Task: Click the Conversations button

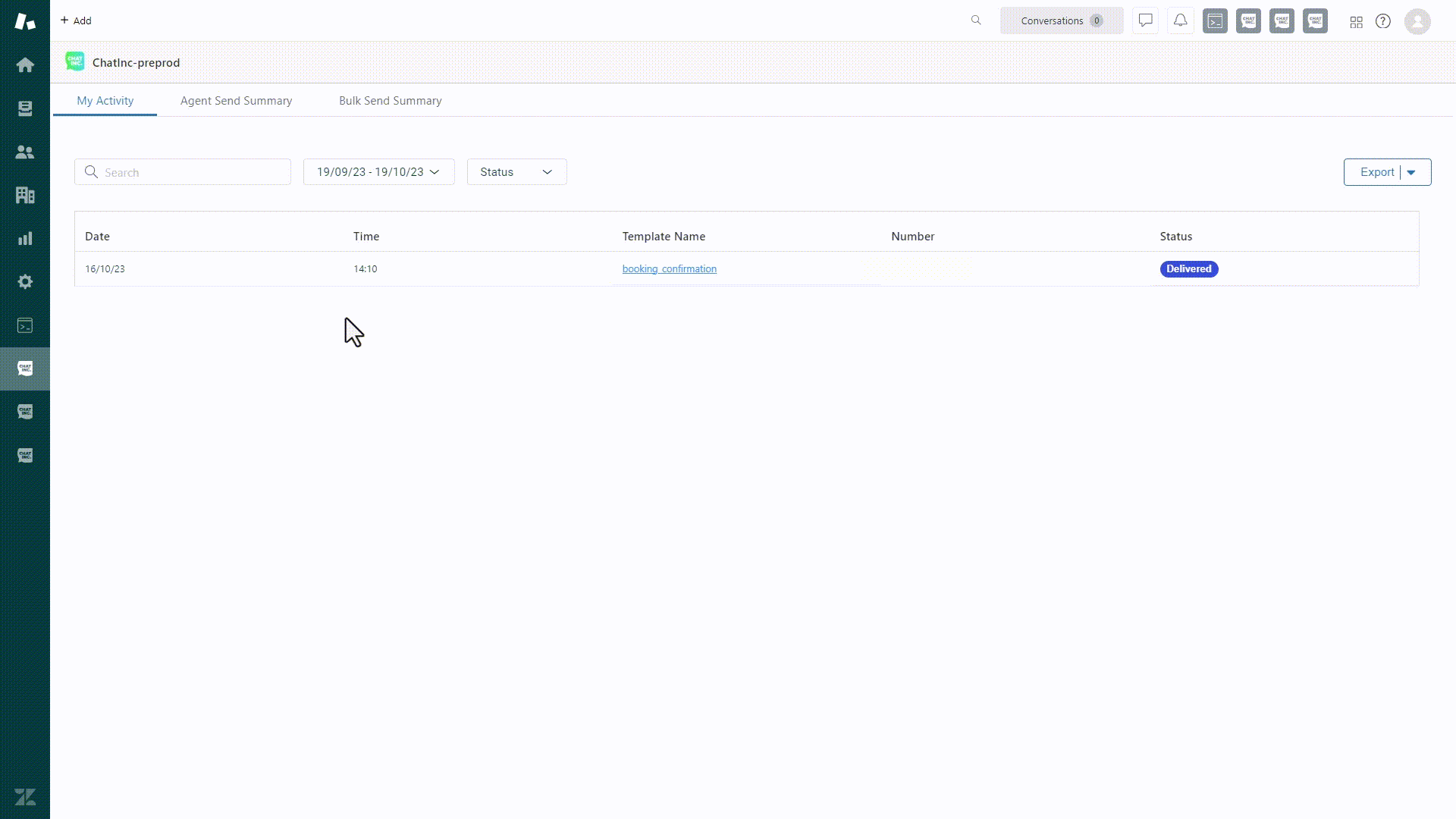Action: [1061, 20]
